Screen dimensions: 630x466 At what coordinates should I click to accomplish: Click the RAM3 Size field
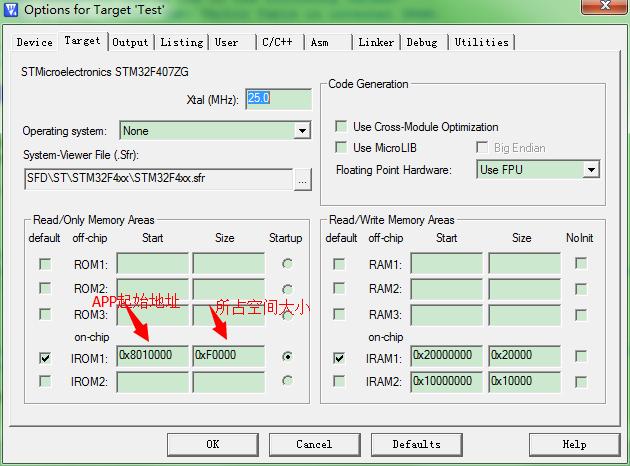(524, 315)
